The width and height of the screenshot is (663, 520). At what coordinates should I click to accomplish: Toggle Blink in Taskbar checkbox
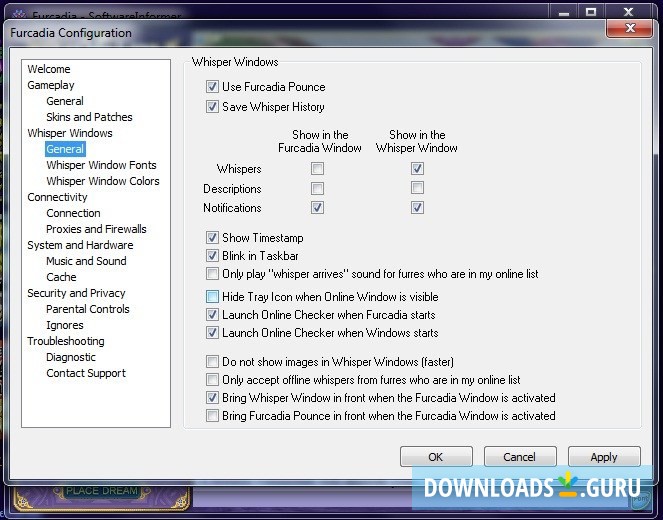click(x=212, y=256)
